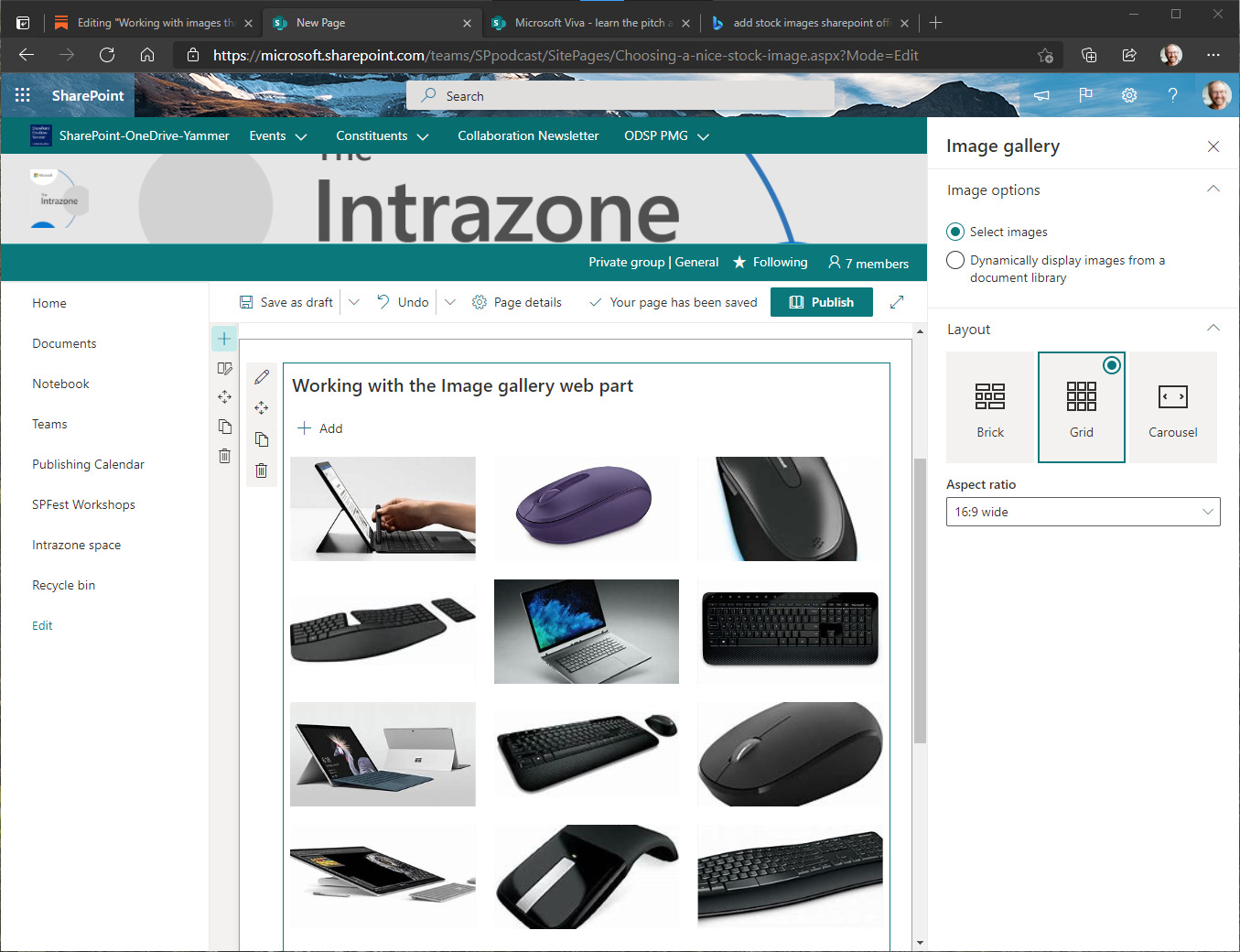Open Page details with the gear icon
1240x952 pixels.
tap(517, 301)
